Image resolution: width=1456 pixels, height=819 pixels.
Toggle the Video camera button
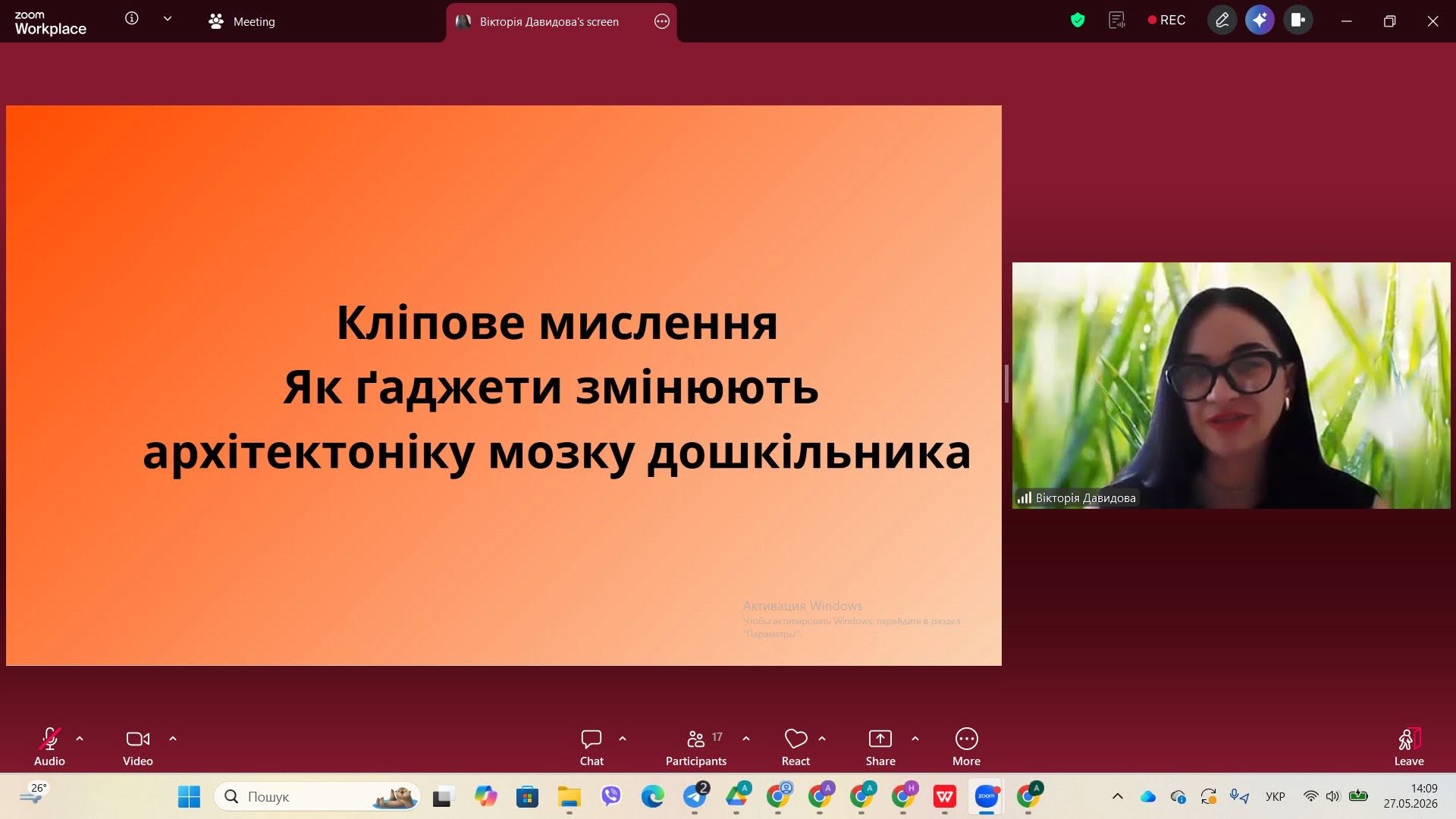pos(137,747)
